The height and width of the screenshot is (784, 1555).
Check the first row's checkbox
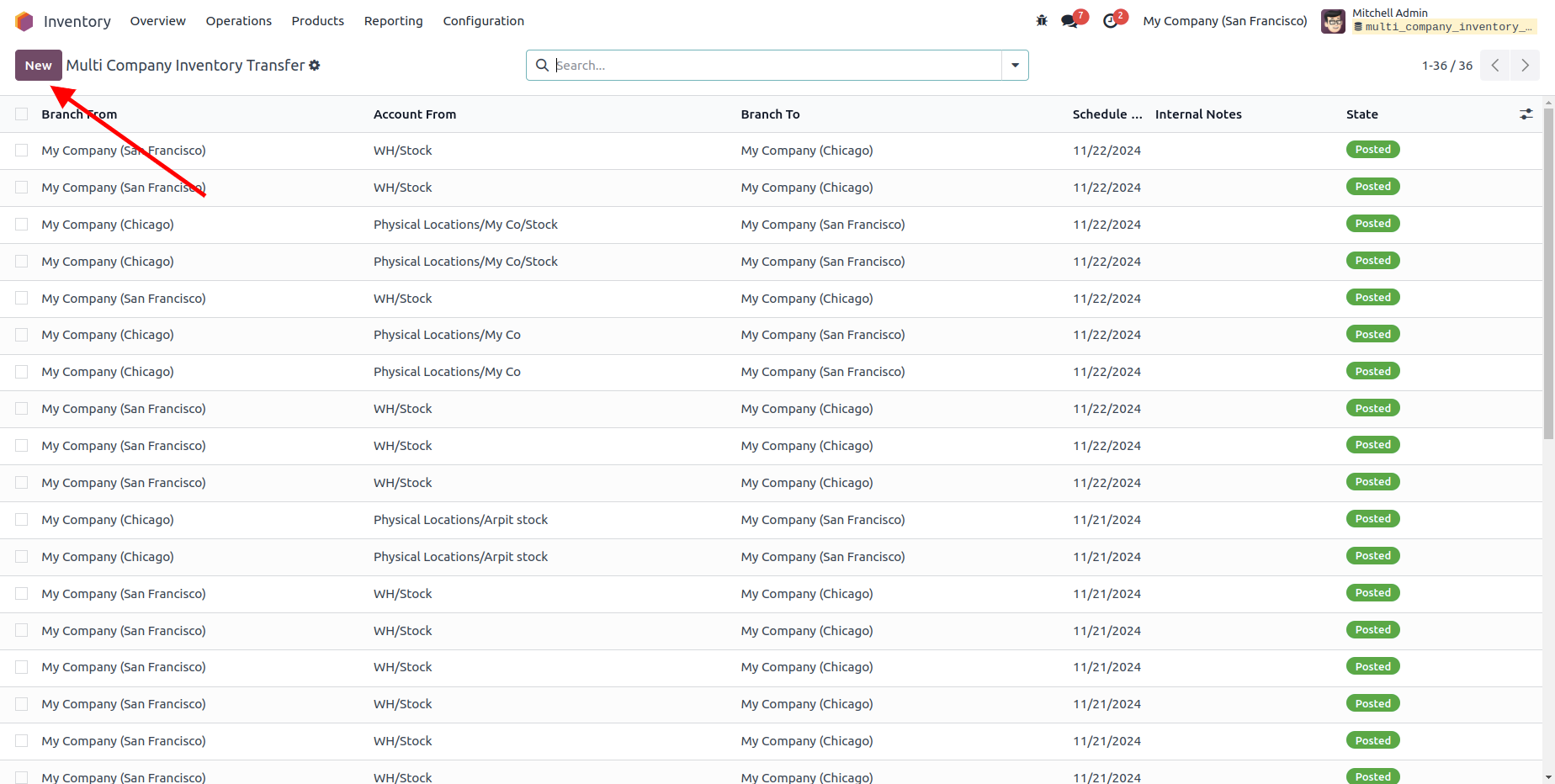coord(22,151)
